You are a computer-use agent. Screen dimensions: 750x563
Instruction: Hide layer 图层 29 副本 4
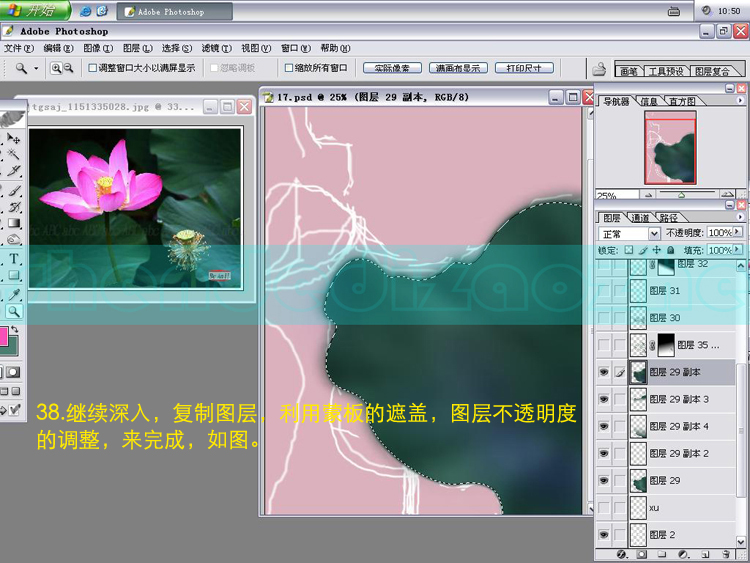coord(604,426)
